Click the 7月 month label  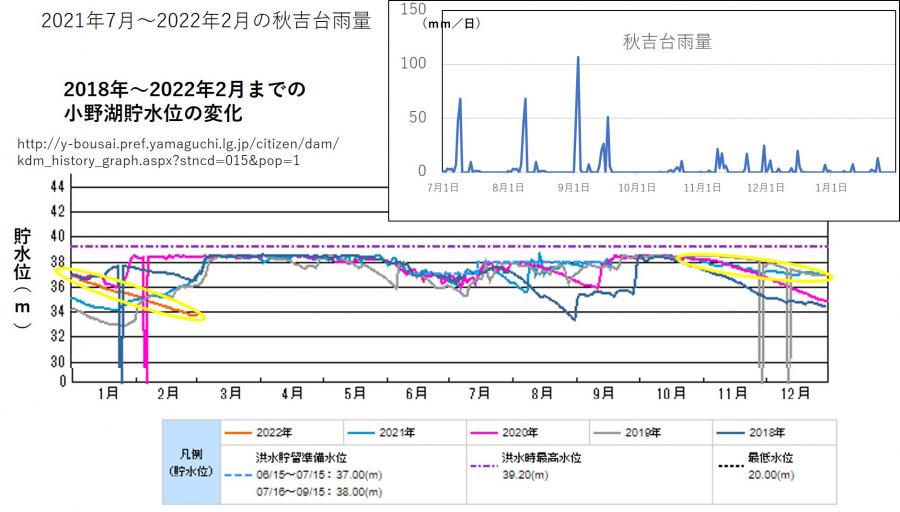pyautogui.click(x=479, y=393)
